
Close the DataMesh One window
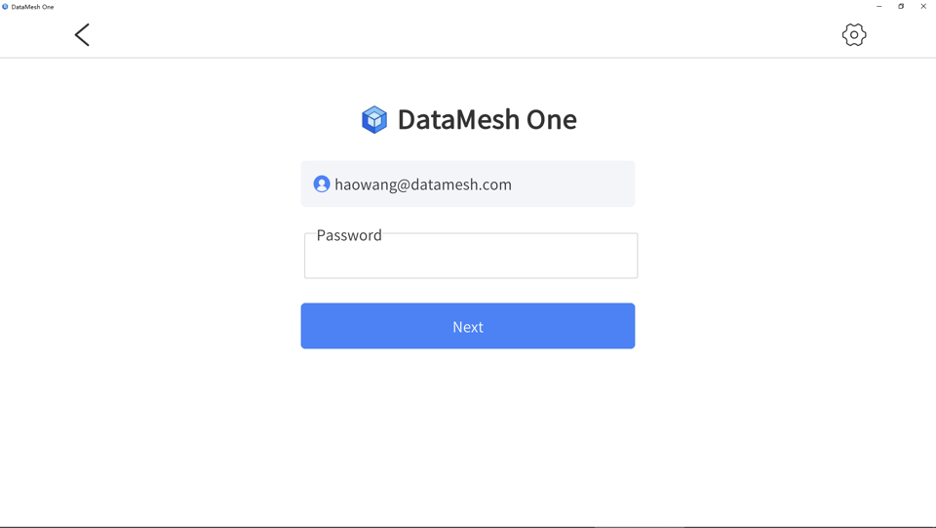click(x=923, y=7)
